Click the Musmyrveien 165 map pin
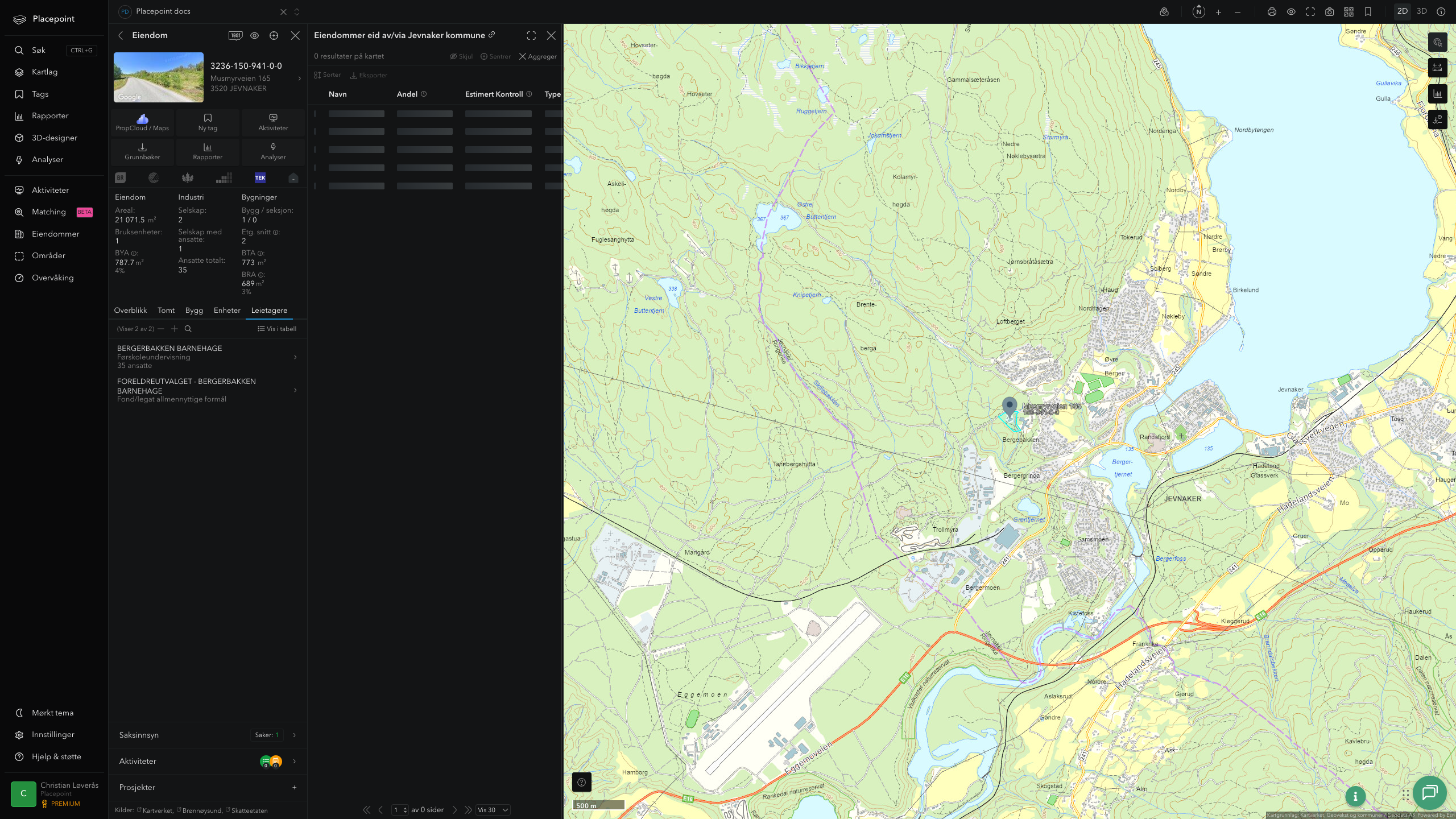The width and height of the screenshot is (1456, 819). [x=1010, y=407]
